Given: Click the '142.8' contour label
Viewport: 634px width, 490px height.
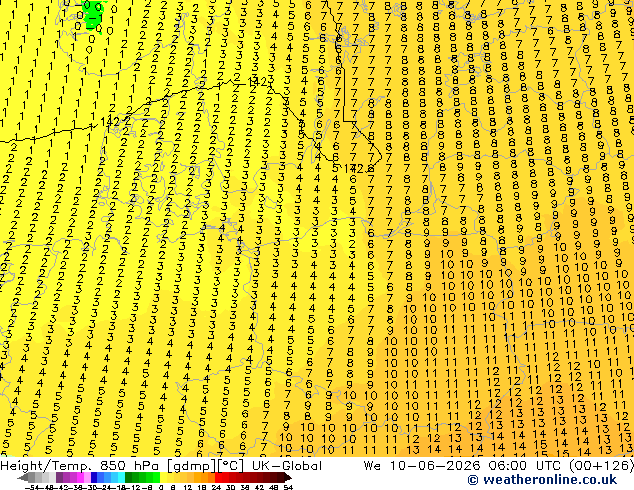Looking at the screenshot, I should 358,169.
